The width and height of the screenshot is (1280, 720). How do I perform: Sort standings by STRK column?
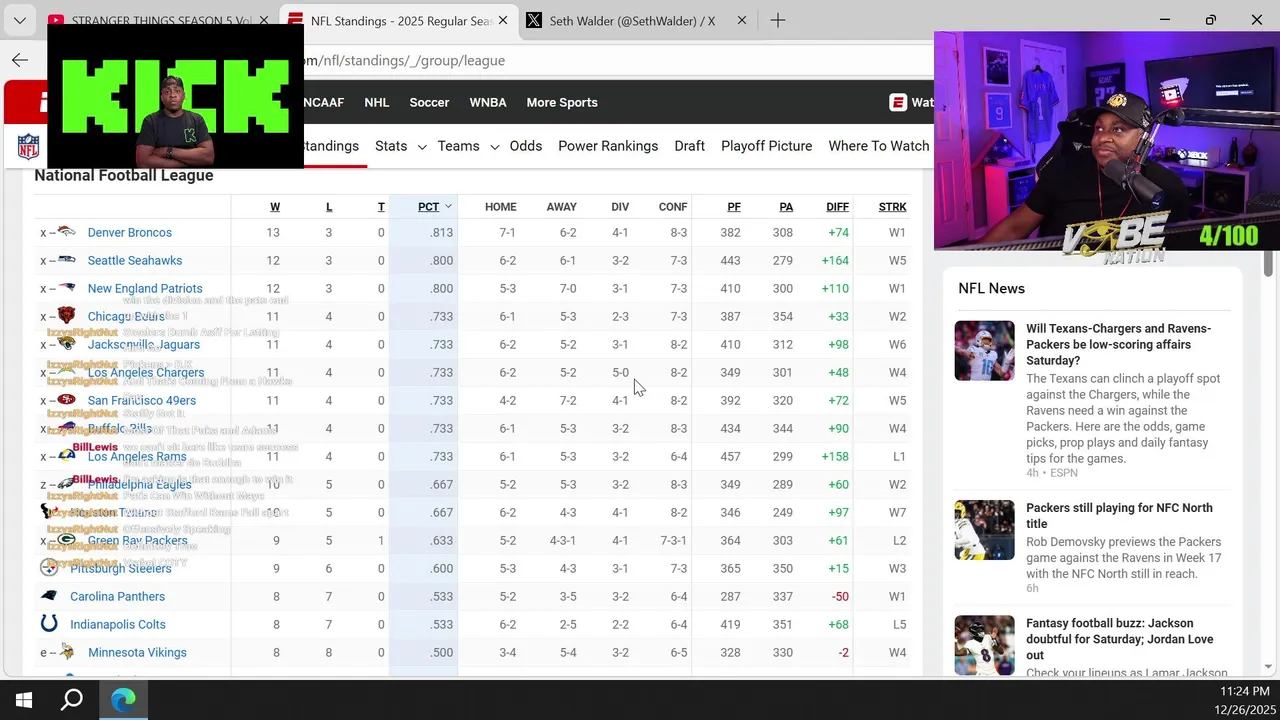[x=892, y=207]
